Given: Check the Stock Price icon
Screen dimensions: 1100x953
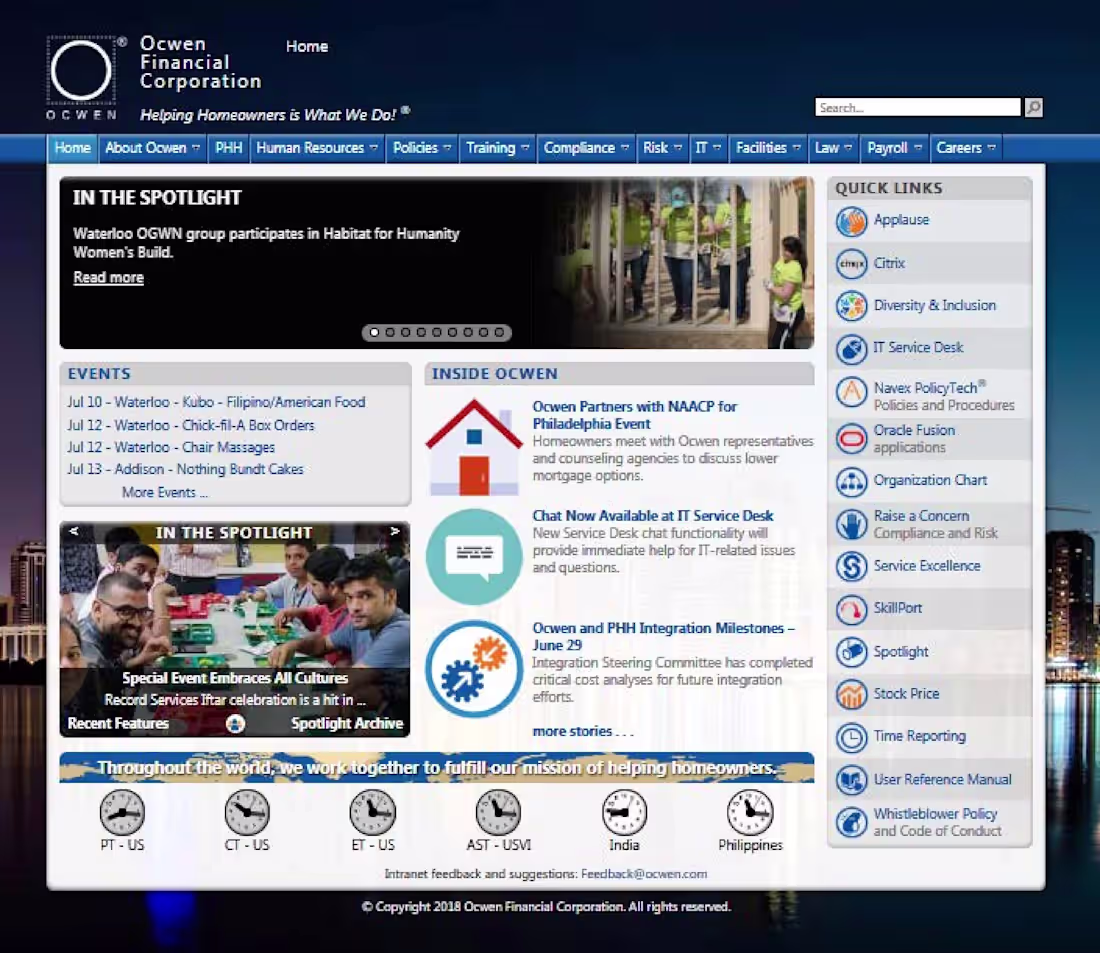Looking at the screenshot, I should tap(851, 694).
